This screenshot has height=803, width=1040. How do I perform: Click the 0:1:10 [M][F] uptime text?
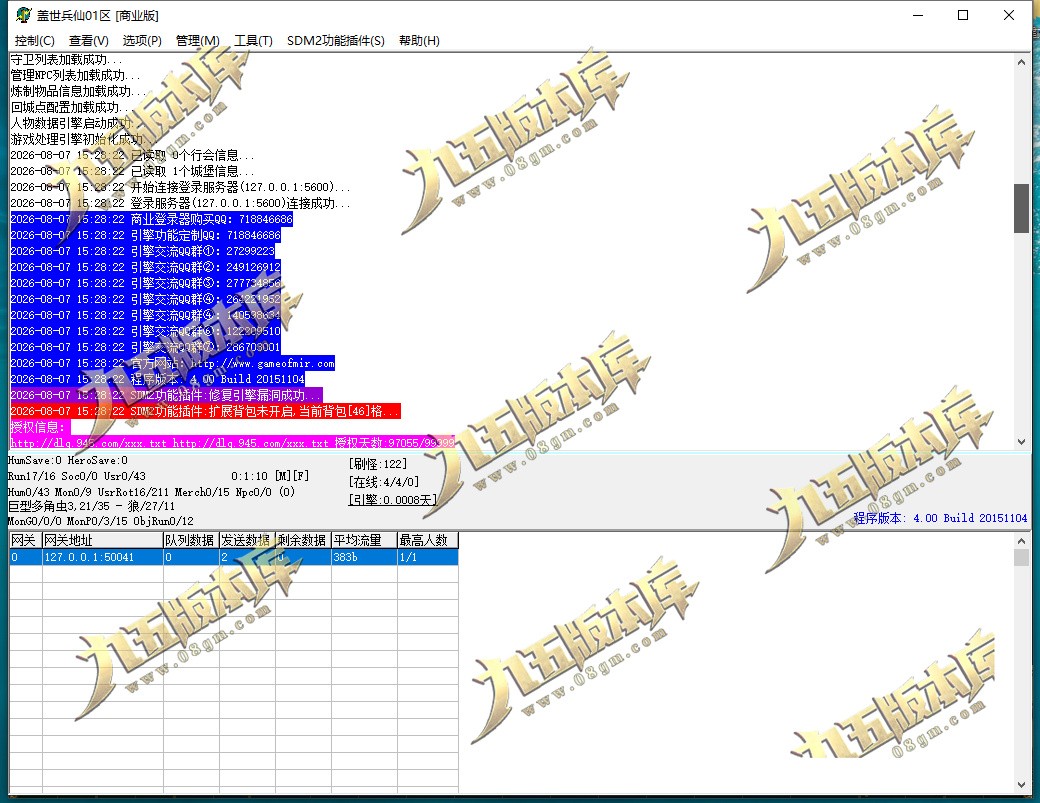tap(270, 476)
